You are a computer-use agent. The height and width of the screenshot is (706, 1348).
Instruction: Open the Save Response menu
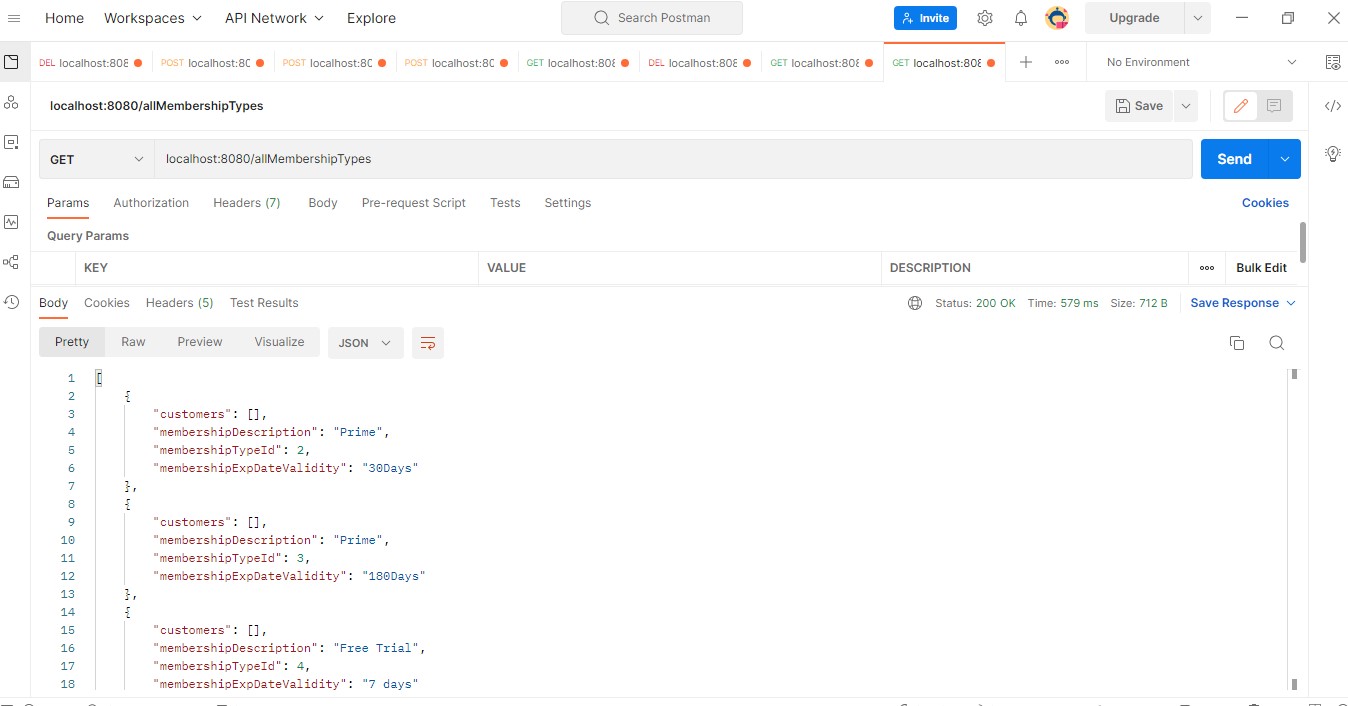1242,302
